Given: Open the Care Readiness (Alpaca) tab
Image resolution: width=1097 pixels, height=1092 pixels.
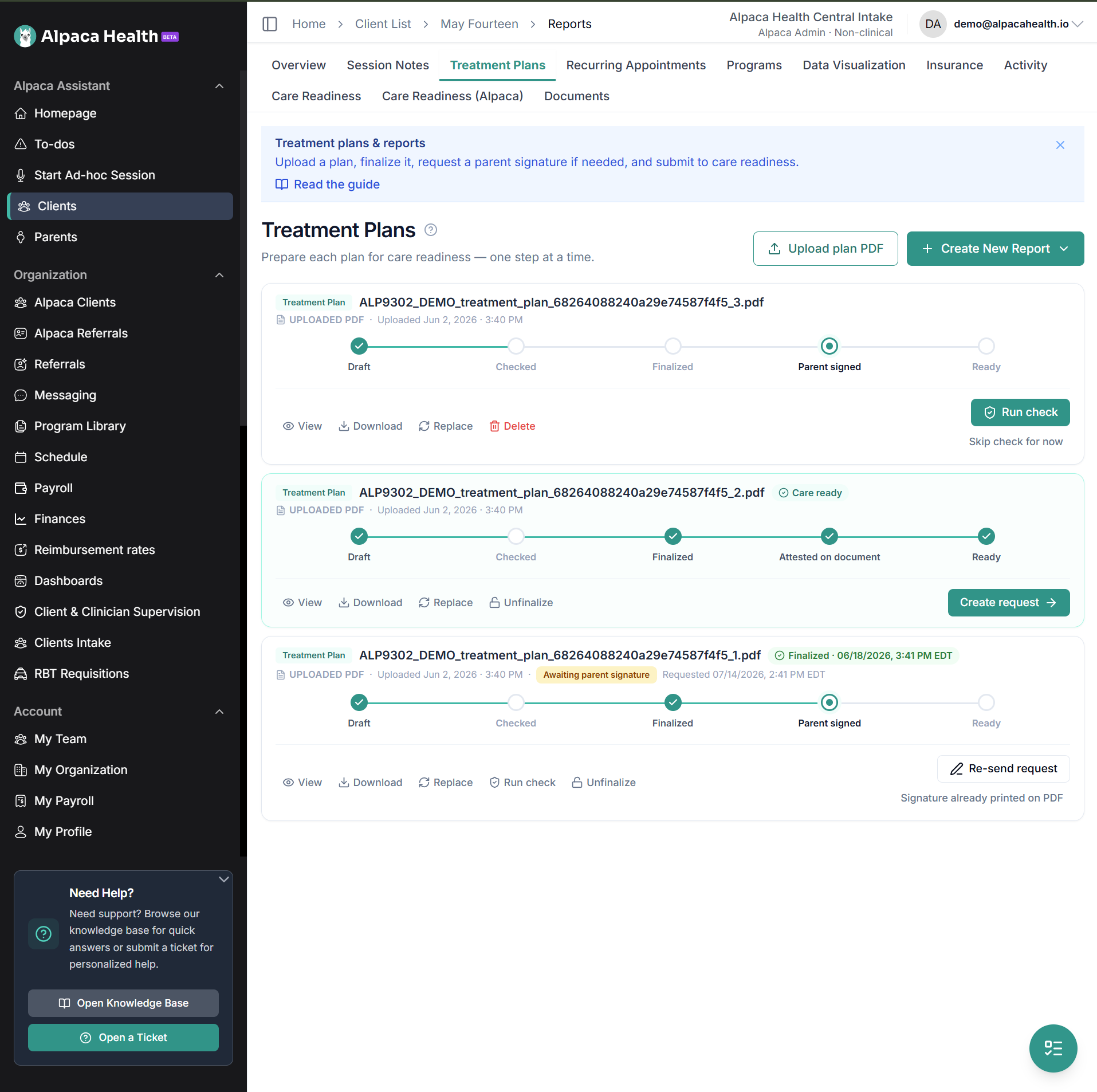Looking at the screenshot, I should (x=453, y=96).
